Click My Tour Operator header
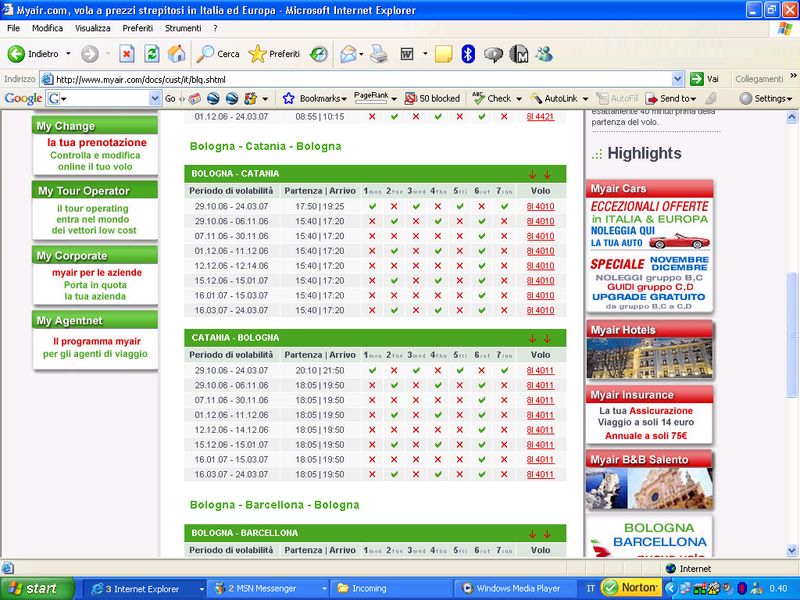The height and width of the screenshot is (600, 800). coord(94,190)
